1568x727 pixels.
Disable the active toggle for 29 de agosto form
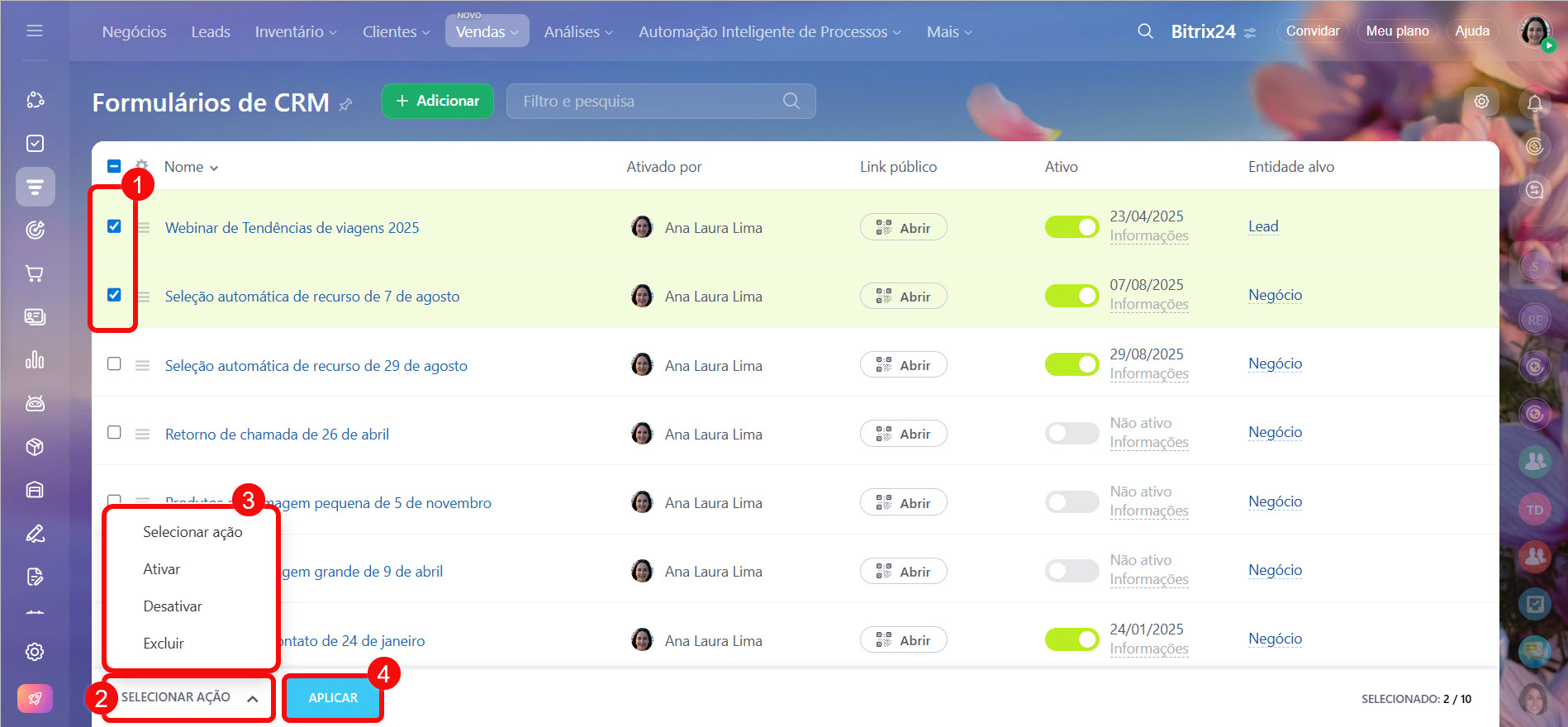1071,364
